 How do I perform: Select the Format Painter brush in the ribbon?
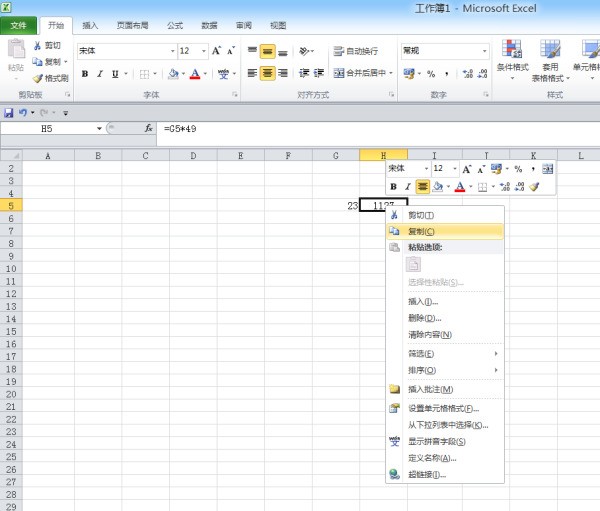[x=38, y=78]
